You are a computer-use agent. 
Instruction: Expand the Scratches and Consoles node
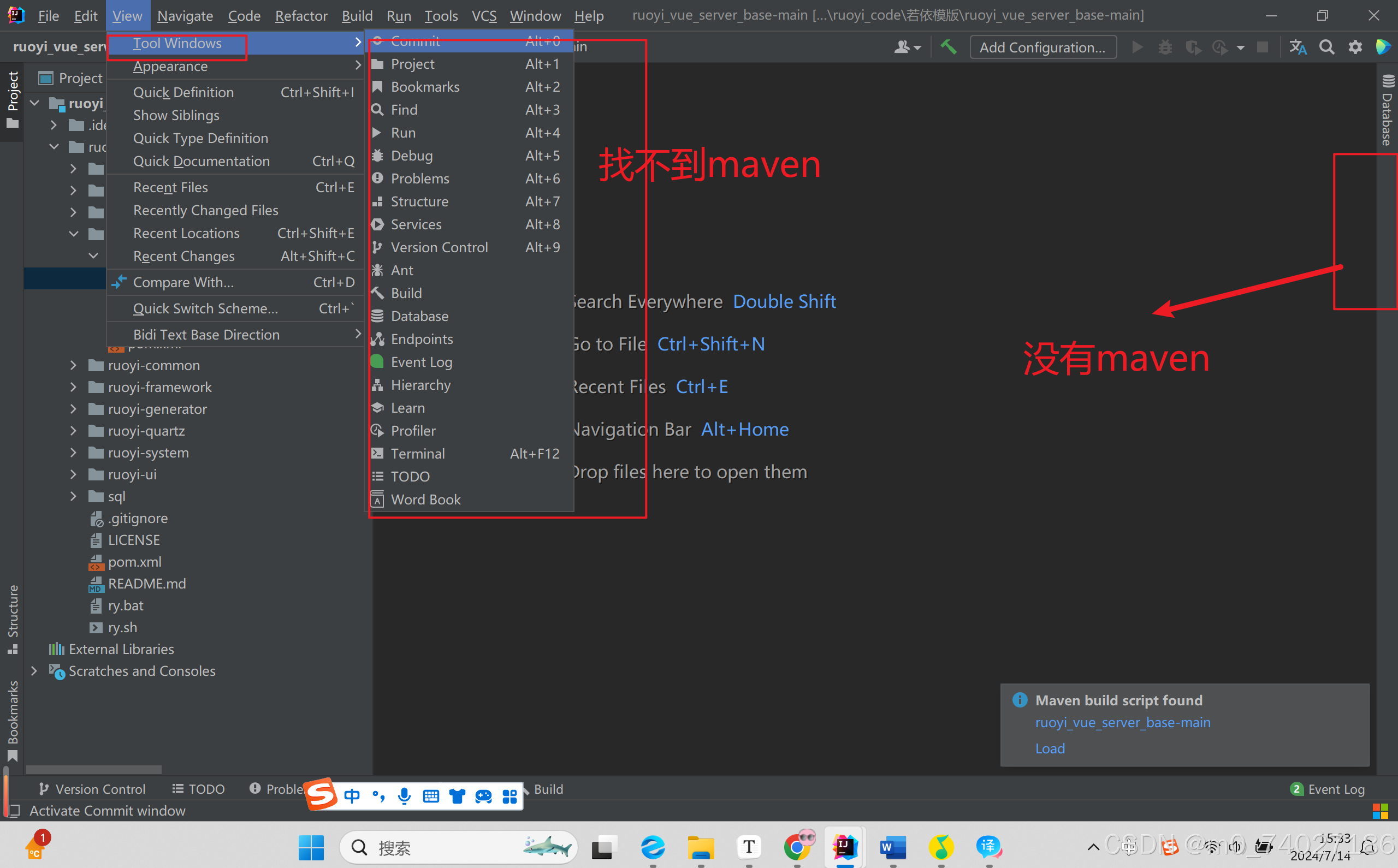[x=34, y=670]
